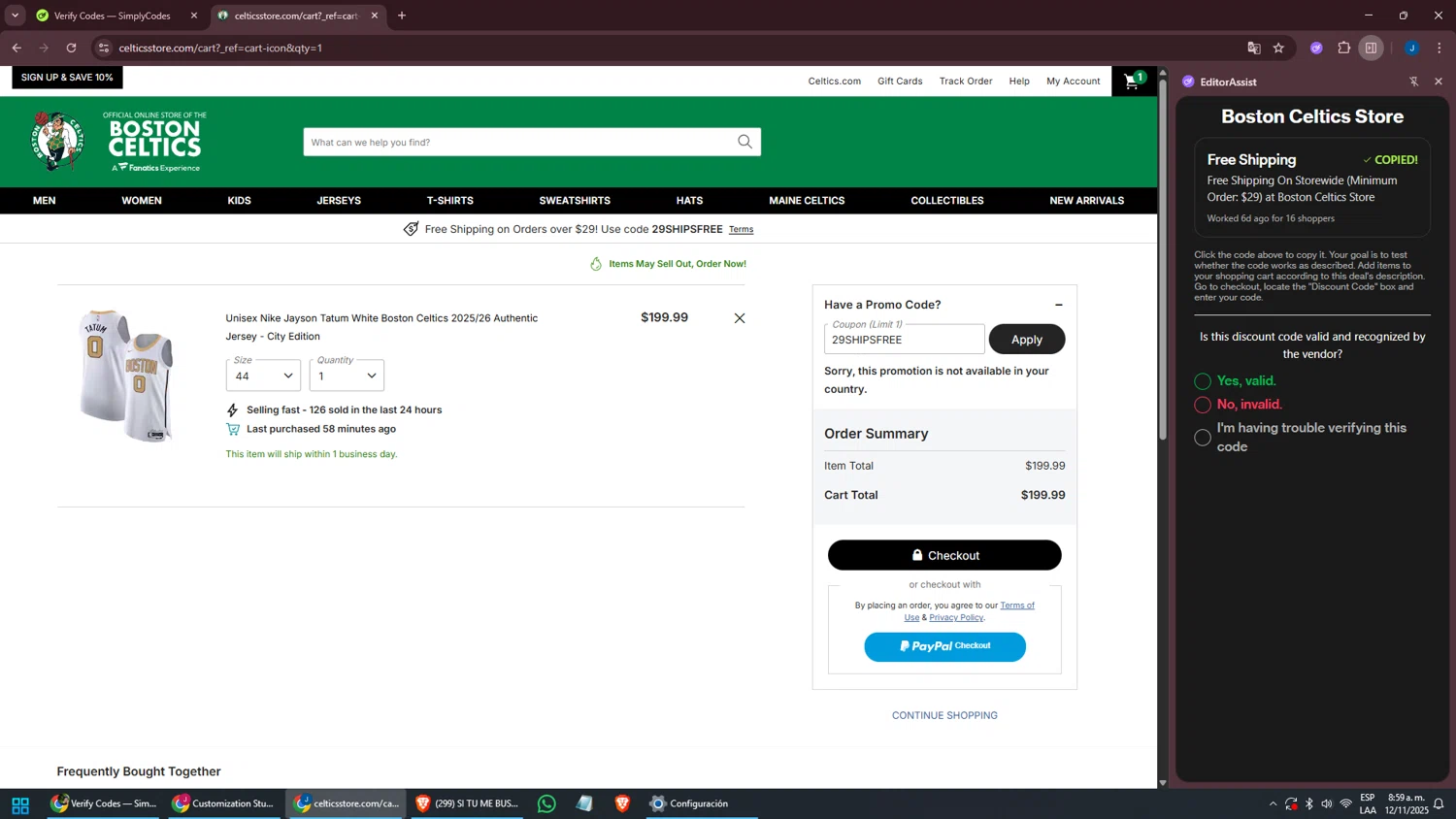The height and width of the screenshot is (819, 1456).
Task: Open the Celtics.com link
Action: [x=835, y=82]
